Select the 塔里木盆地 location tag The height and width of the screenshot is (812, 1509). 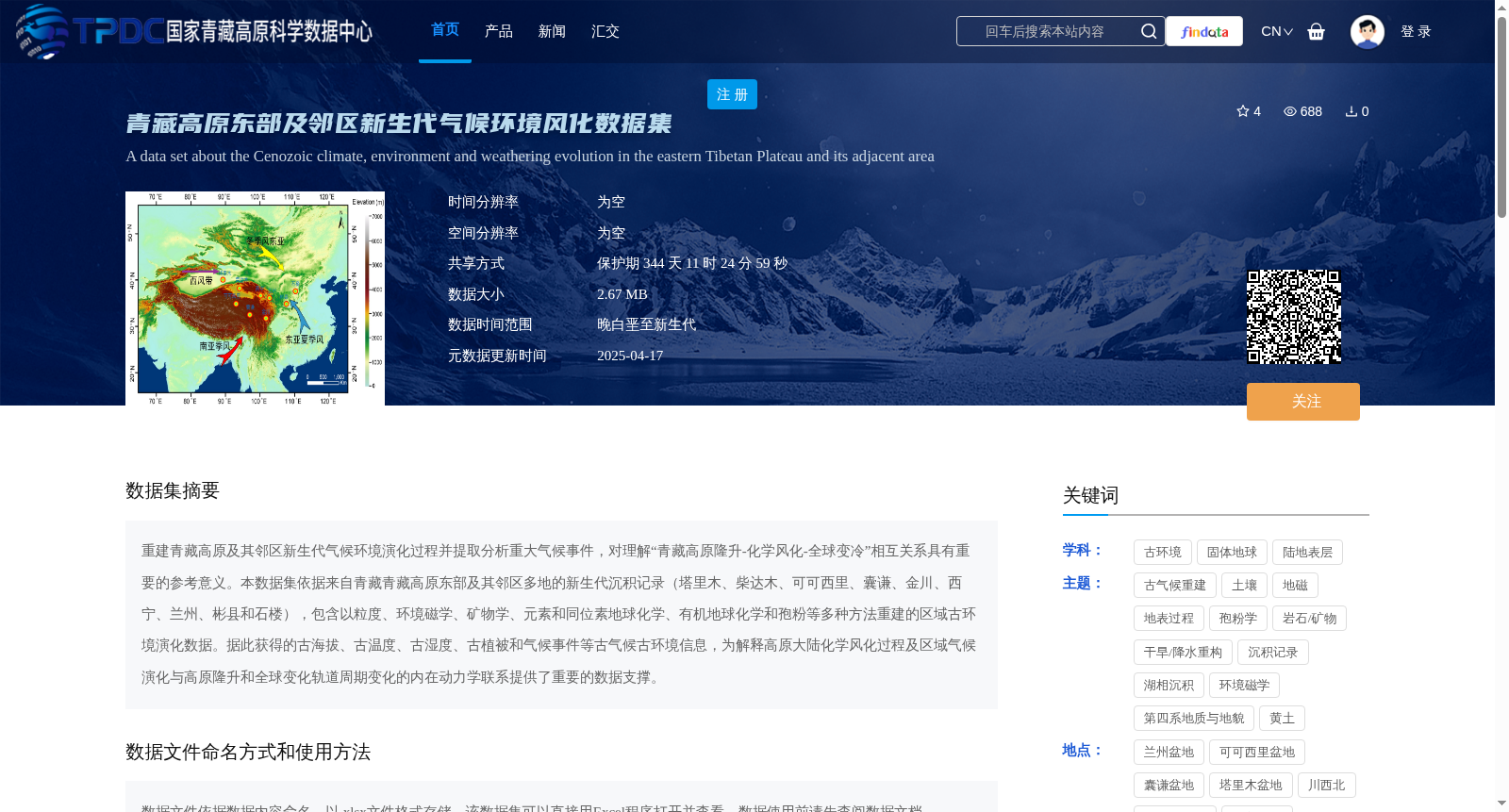[1251, 786]
